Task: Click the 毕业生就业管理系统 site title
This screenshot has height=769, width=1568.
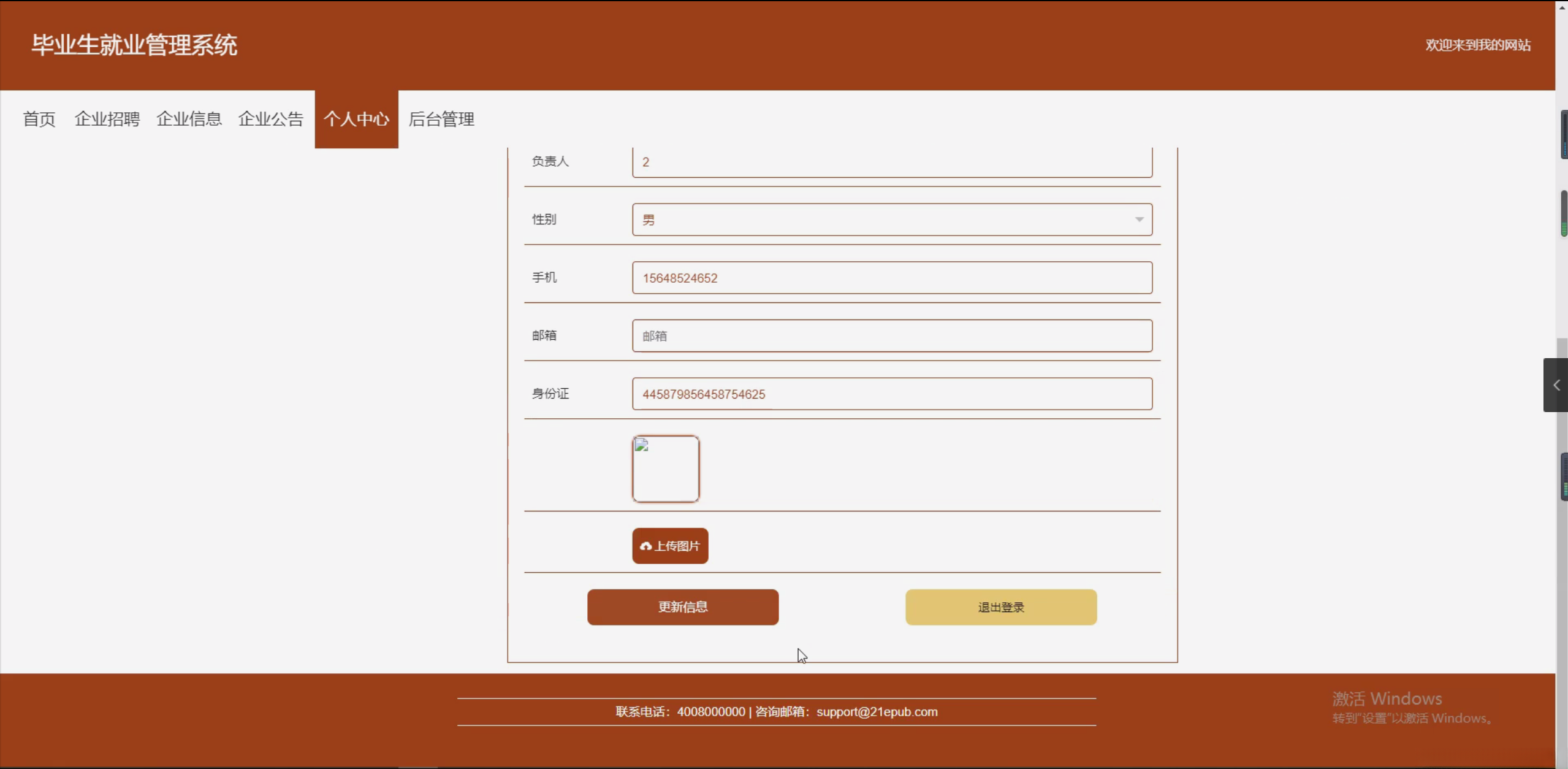Action: (x=134, y=45)
